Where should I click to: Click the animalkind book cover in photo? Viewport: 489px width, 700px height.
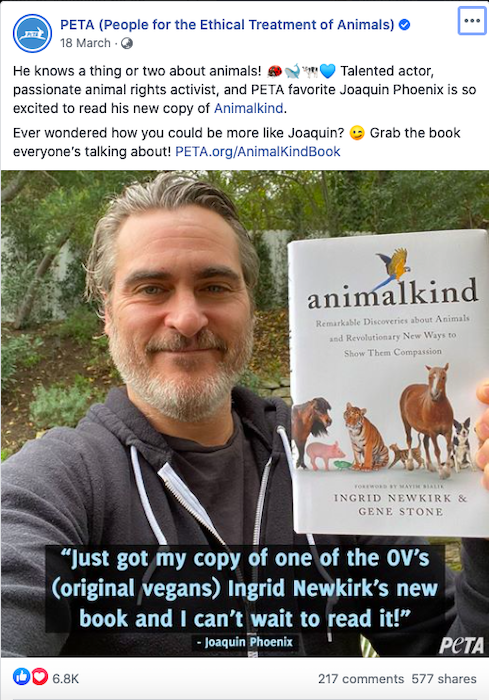pos(389,383)
